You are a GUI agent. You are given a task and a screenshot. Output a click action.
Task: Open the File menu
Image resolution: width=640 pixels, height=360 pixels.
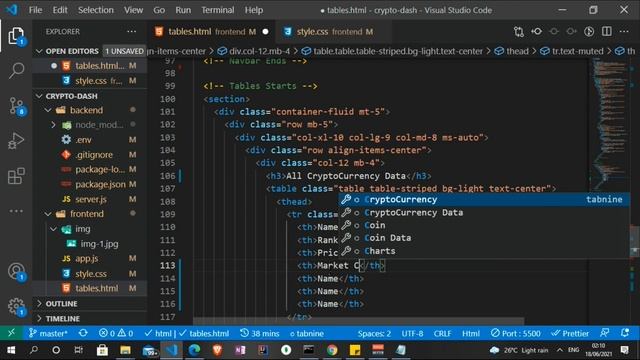(x=36, y=10)
